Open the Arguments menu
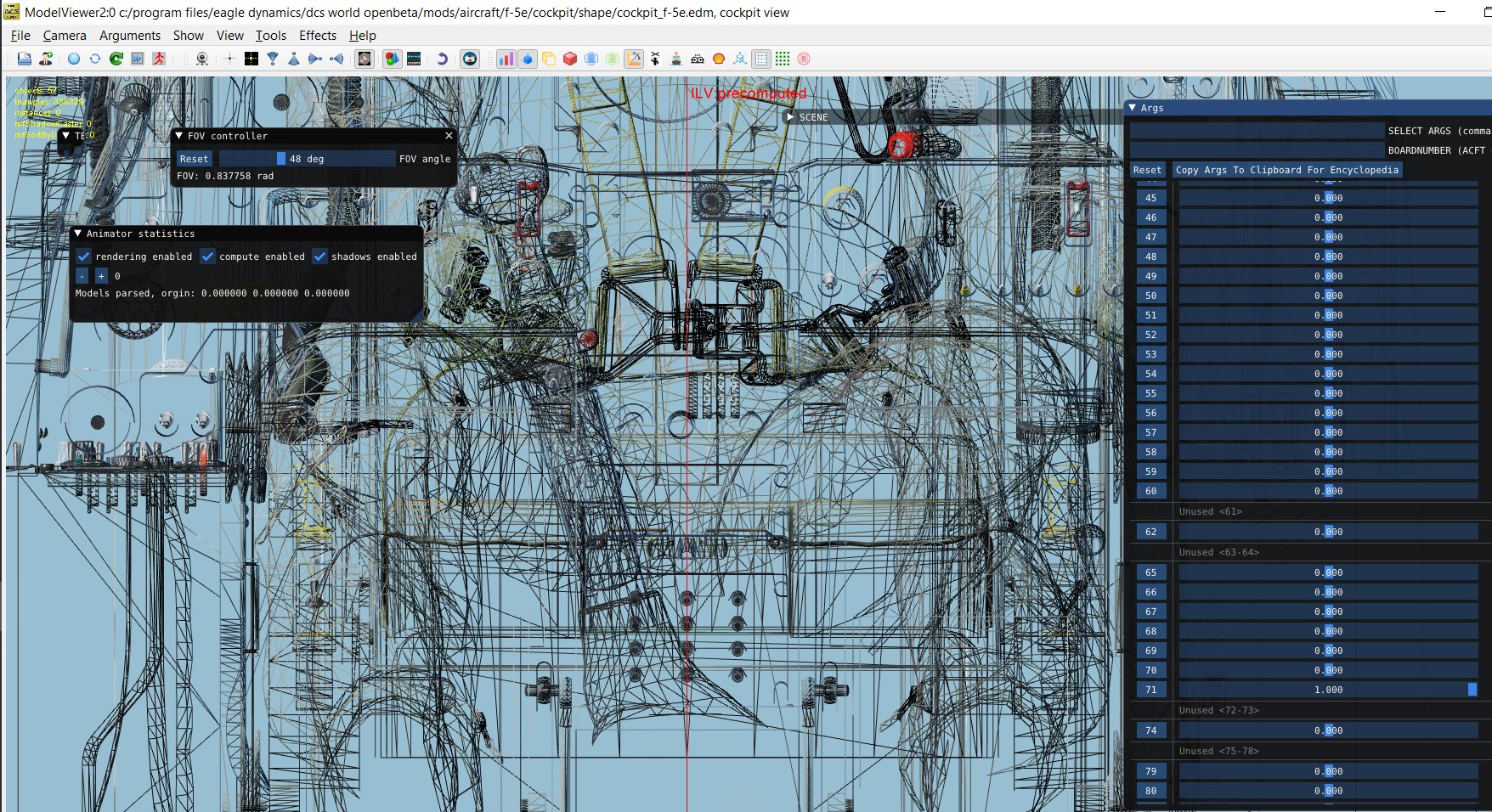This screenshot has height=812, width=1492. tap(130, 36)
